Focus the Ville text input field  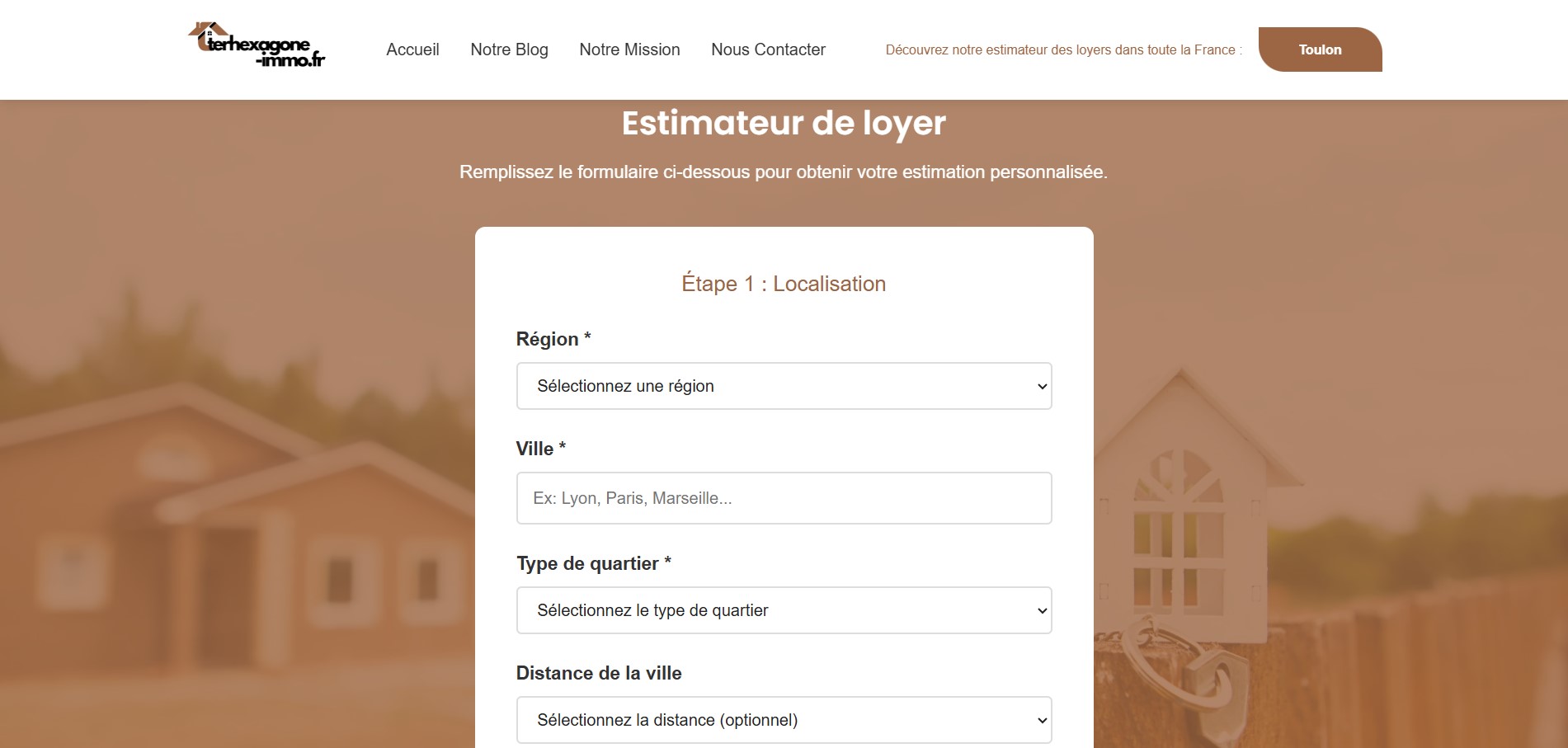click(784, 498)
